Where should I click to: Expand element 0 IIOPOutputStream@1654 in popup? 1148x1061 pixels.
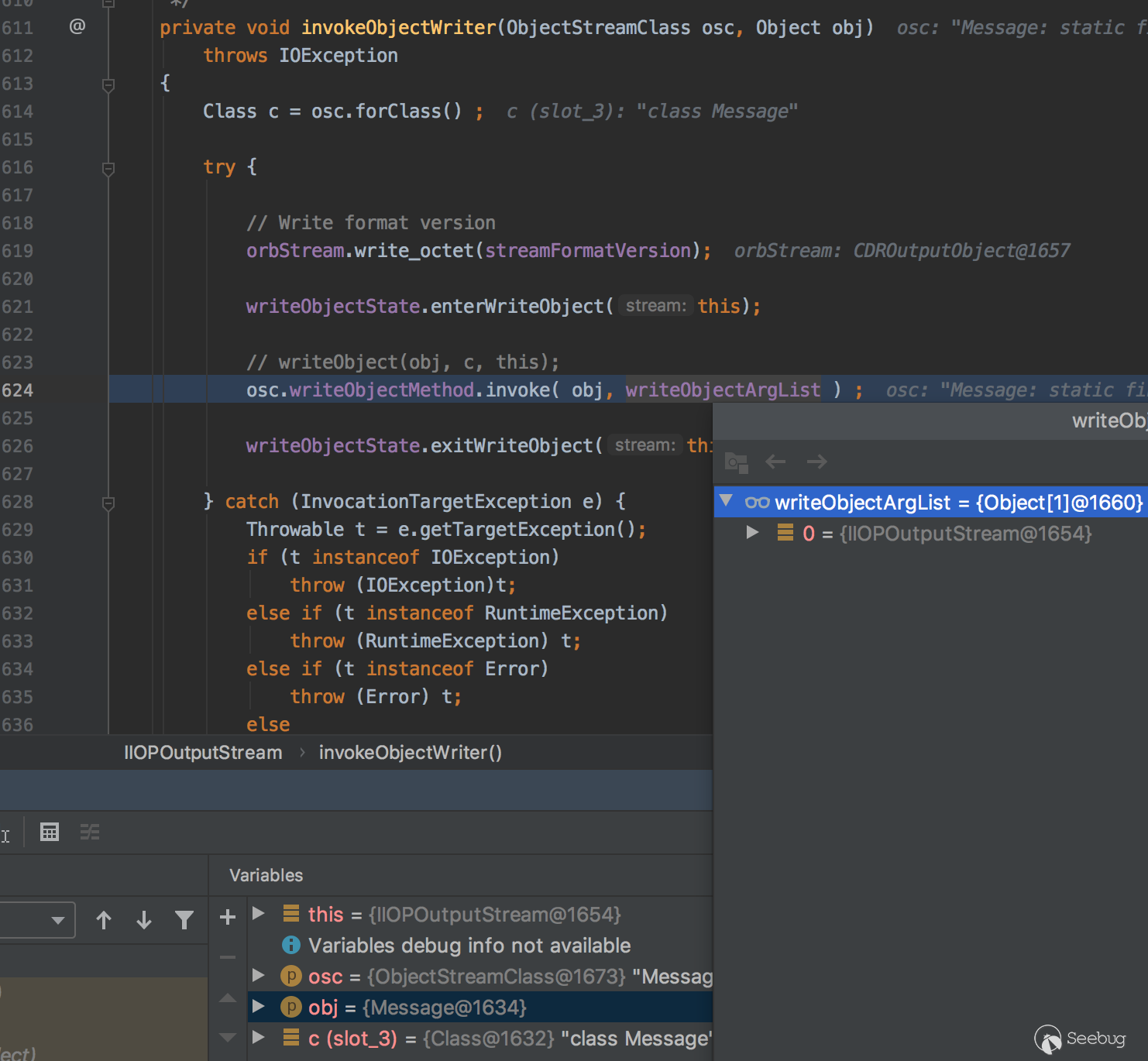[x=751, y=533]
